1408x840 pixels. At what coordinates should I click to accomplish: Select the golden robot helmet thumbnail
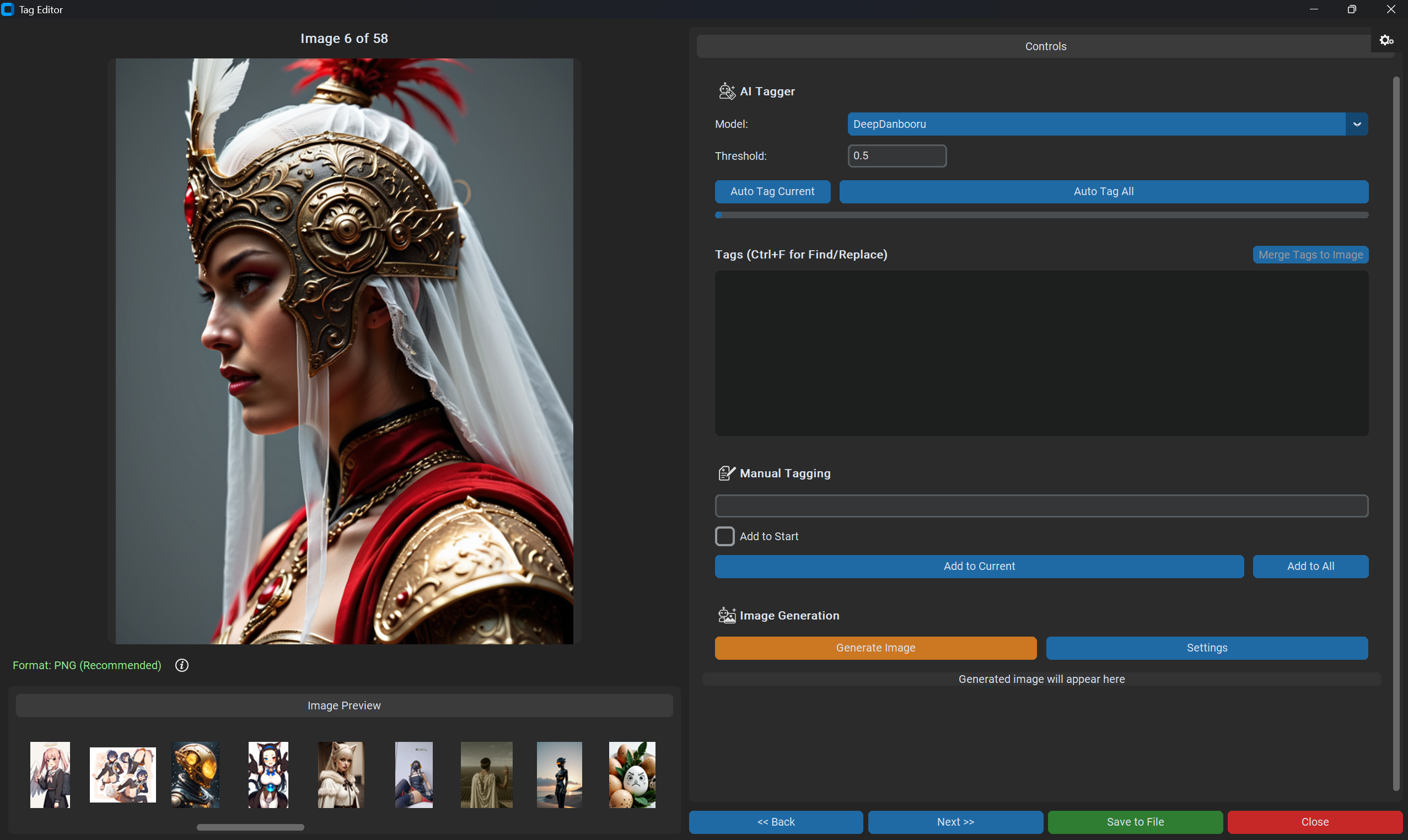[195, 774]
